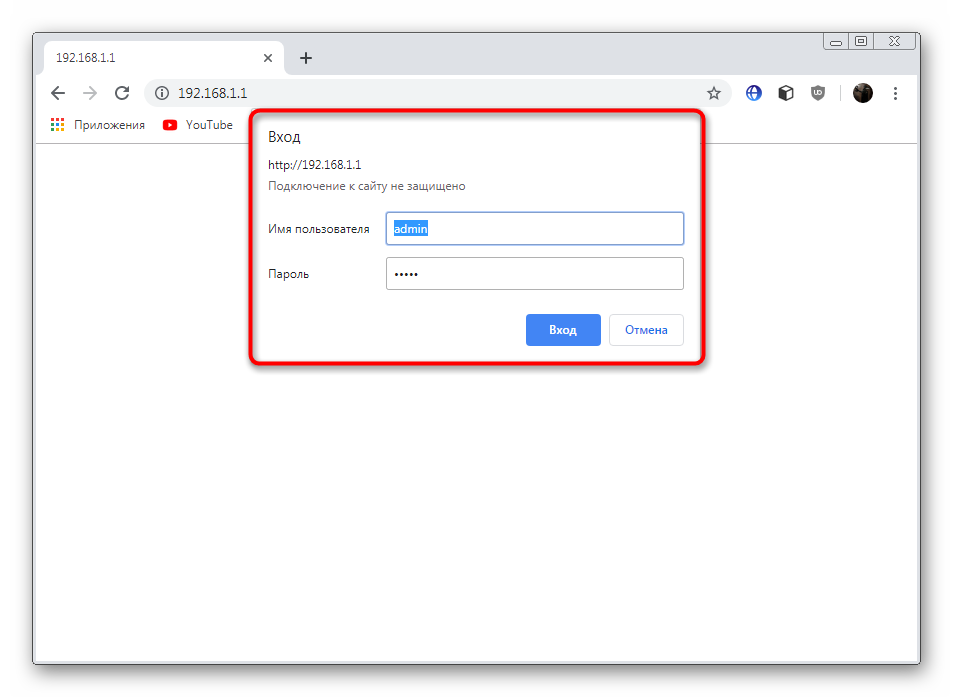Click the browser back arrow
This screenshot has width=953, height=697.
(x=58, y=93)
